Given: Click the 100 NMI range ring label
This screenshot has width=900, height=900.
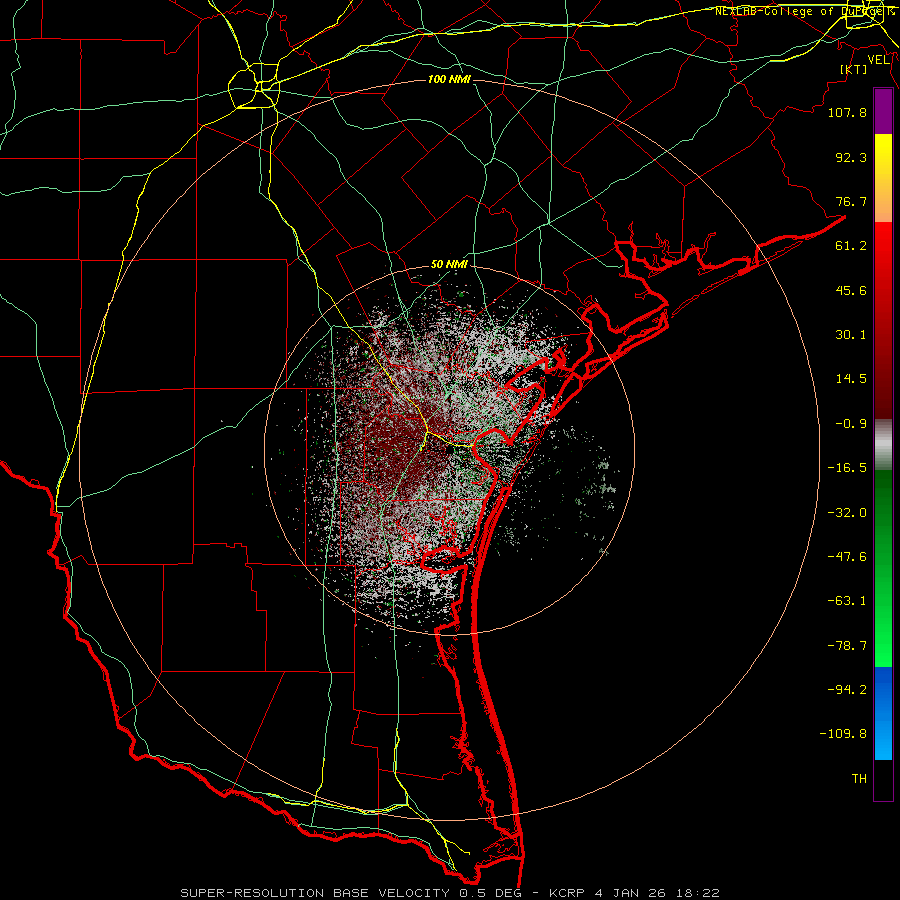Looking at the screenshot, I should click(x=449, y=79).
